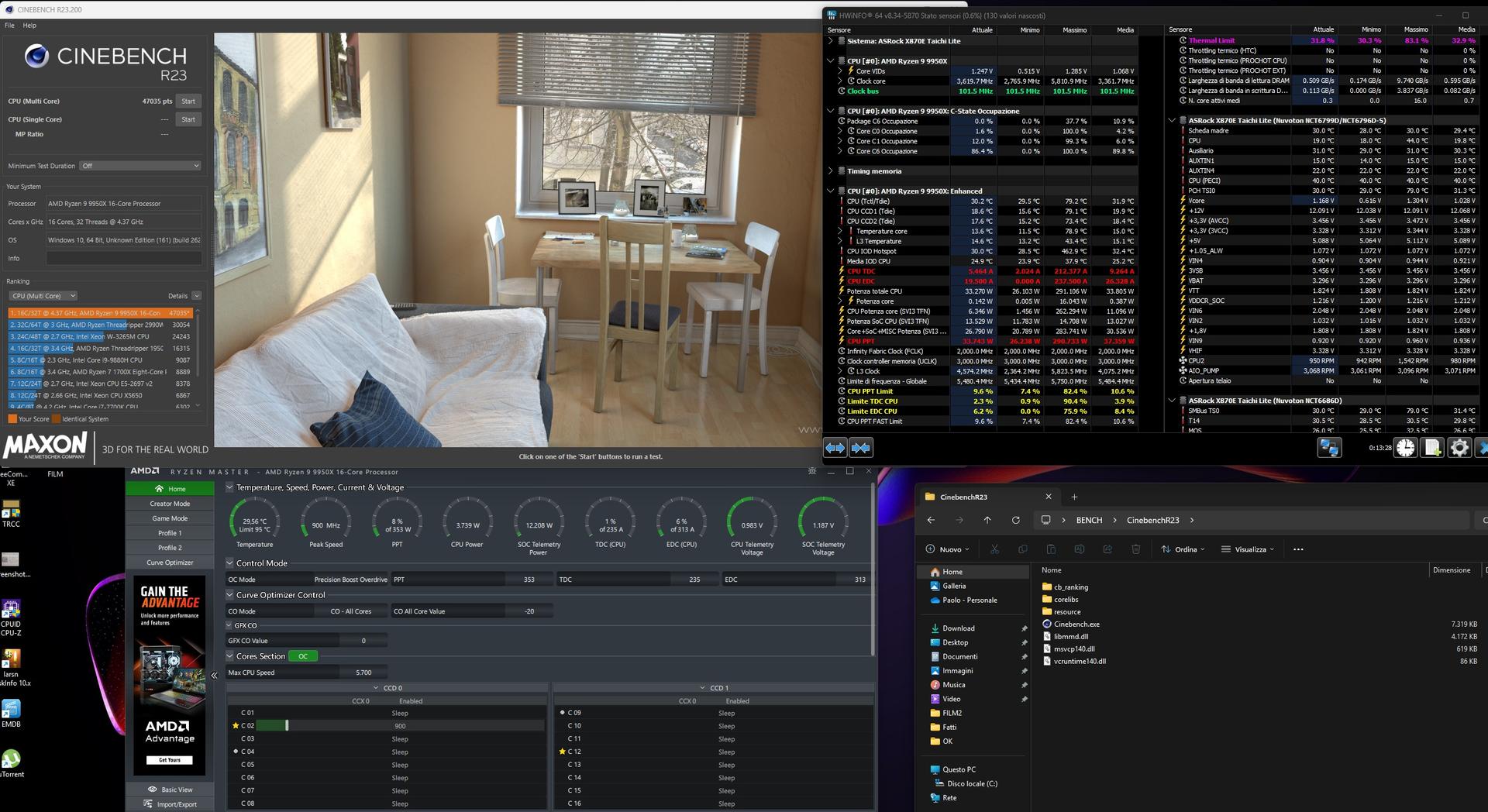This screenshot has height=812, width=1488.
Task: Open Visualizza view menu in Explorer
Action: (x=1247, y=549)
